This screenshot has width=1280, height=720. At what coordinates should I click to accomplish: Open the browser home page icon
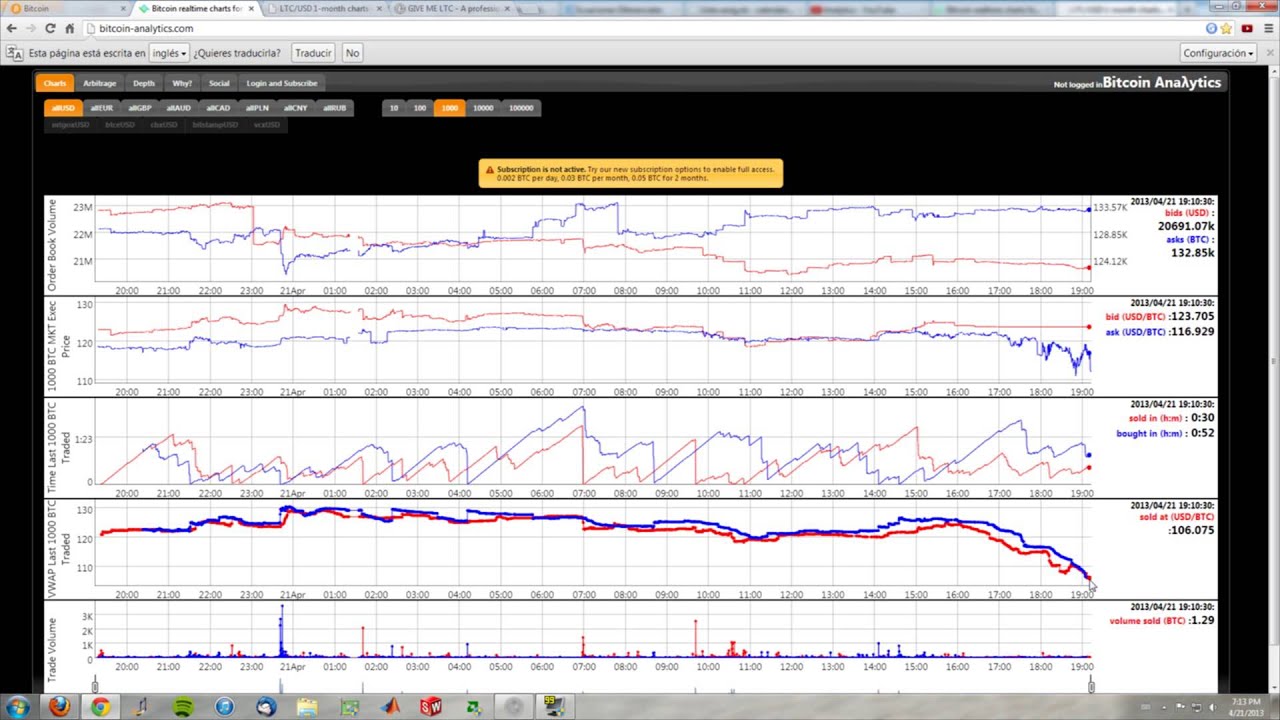(x=70, y=28)
